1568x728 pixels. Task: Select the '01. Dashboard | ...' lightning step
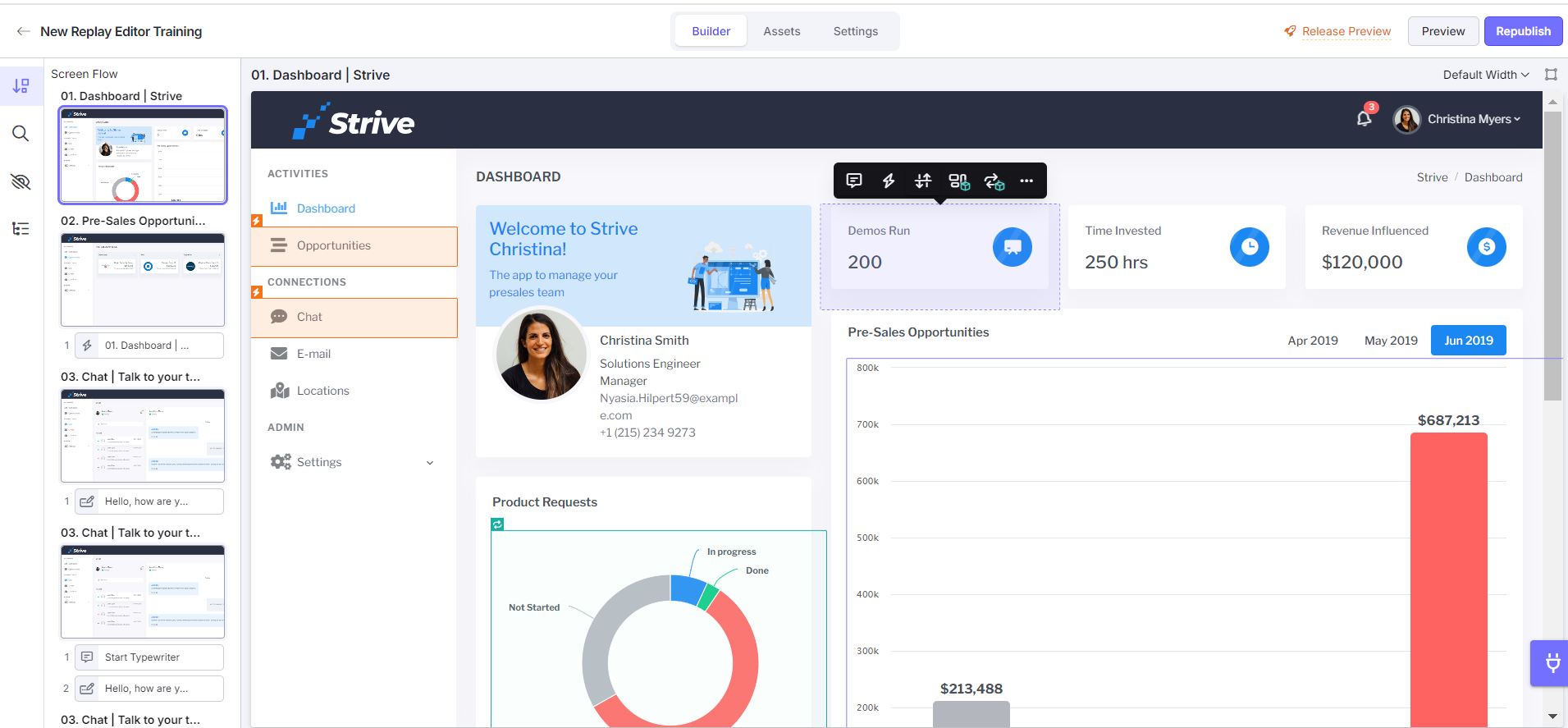tap(149, 346)
